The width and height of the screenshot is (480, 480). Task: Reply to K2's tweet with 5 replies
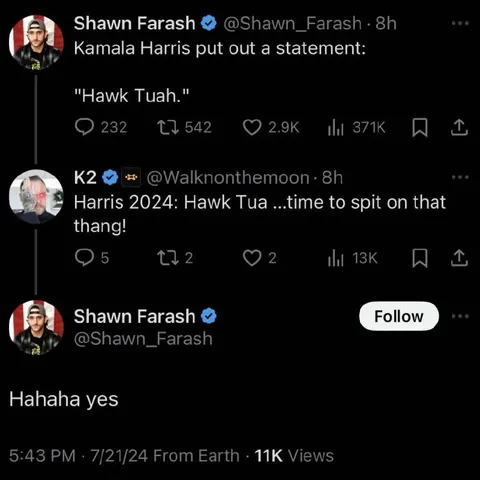pyautogui.click(x=85, y=258)
